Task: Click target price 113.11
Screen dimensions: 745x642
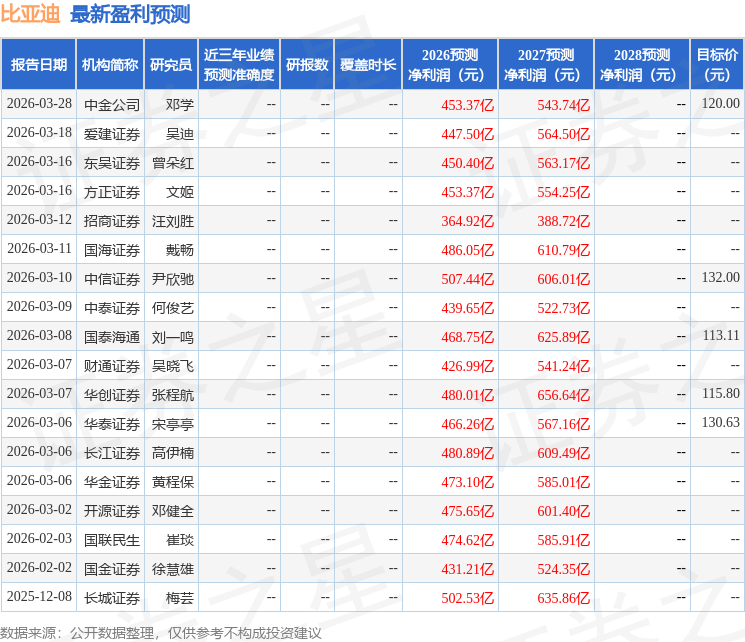Action: tap(721, 335)
